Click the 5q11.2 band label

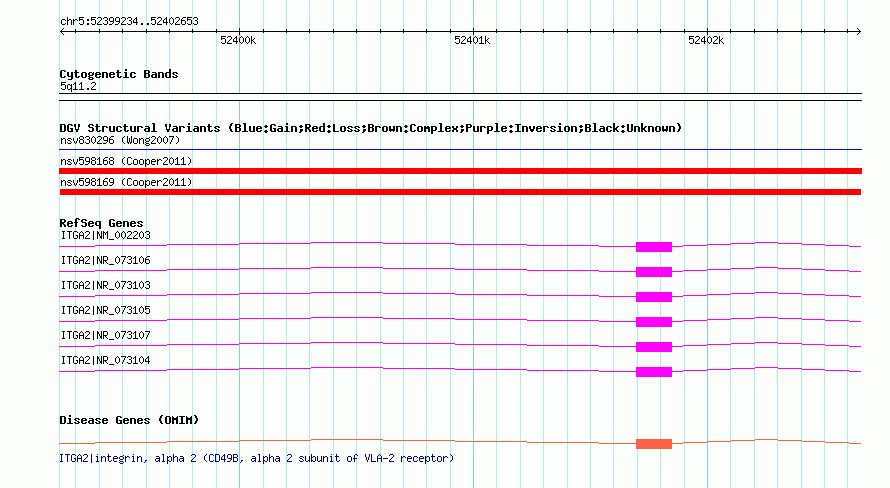click(78, 87)
